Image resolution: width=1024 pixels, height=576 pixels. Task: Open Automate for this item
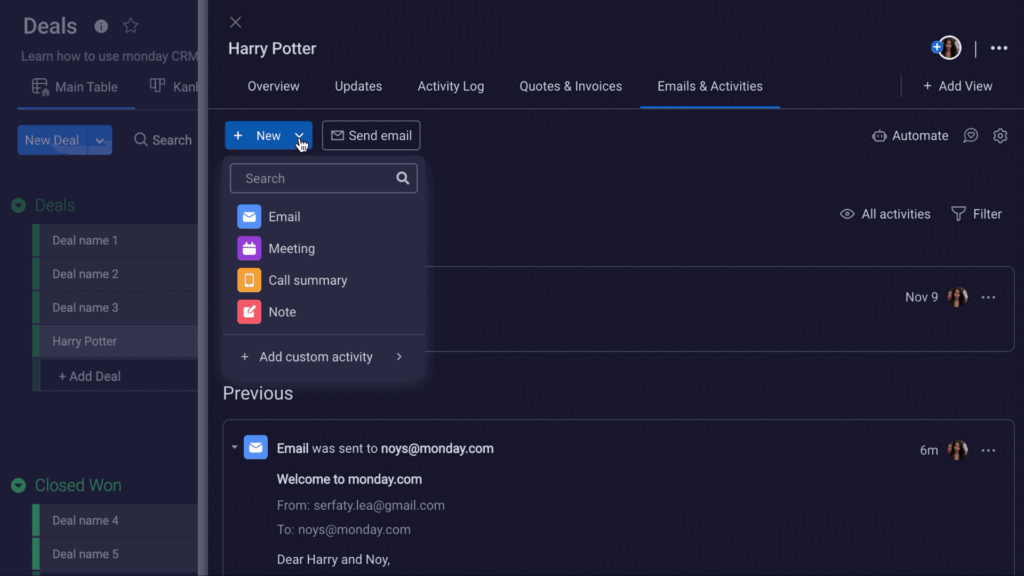point(910,136)
